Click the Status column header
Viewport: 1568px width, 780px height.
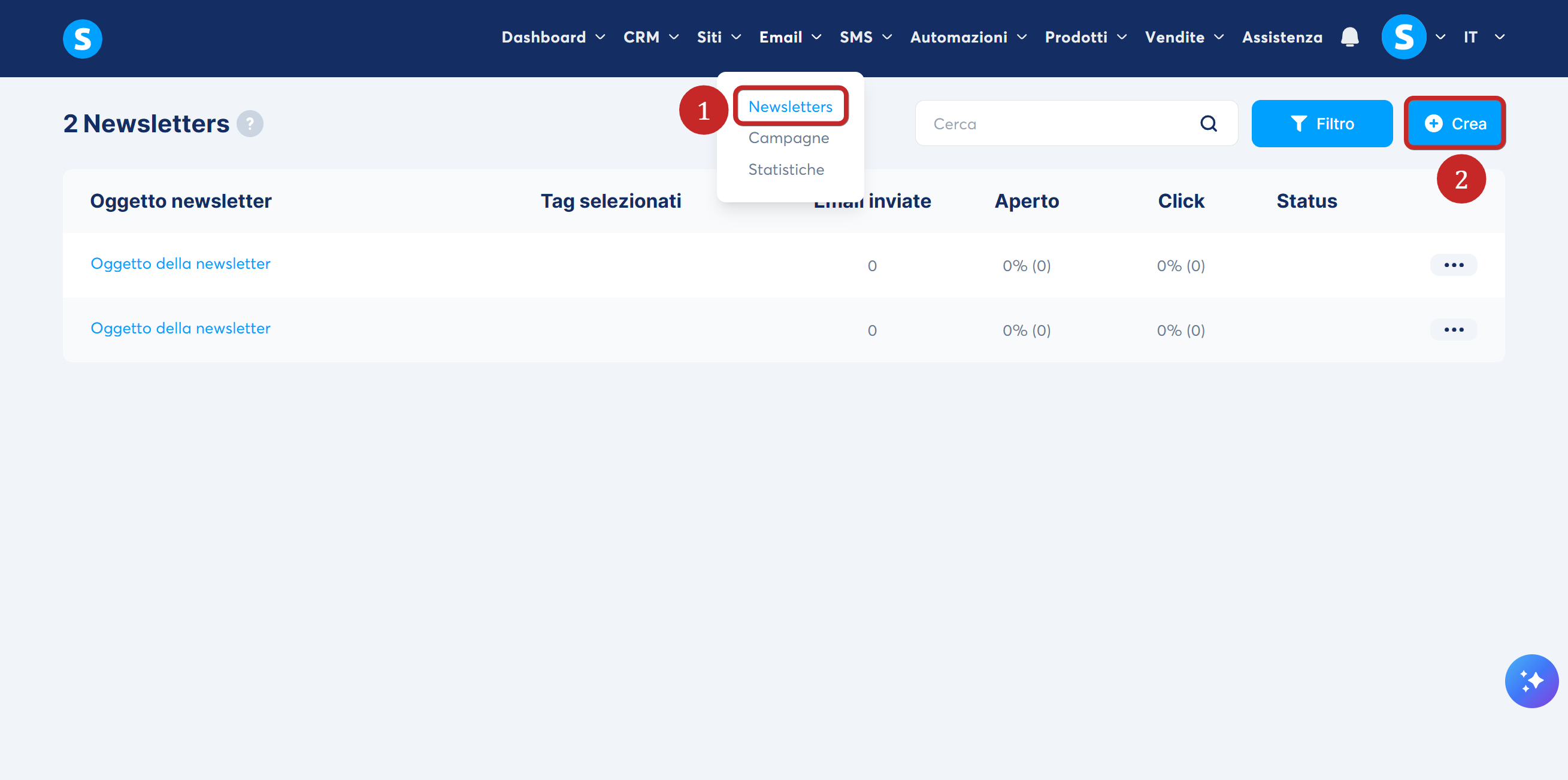(x=1306, y=201)
